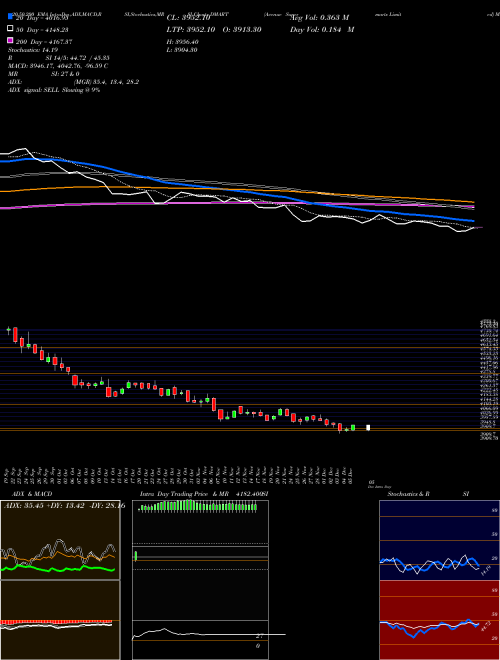This screenshot has height=660, width=500.
Task: Click the '05 Dec' date axis label
Action: point(350,476)
